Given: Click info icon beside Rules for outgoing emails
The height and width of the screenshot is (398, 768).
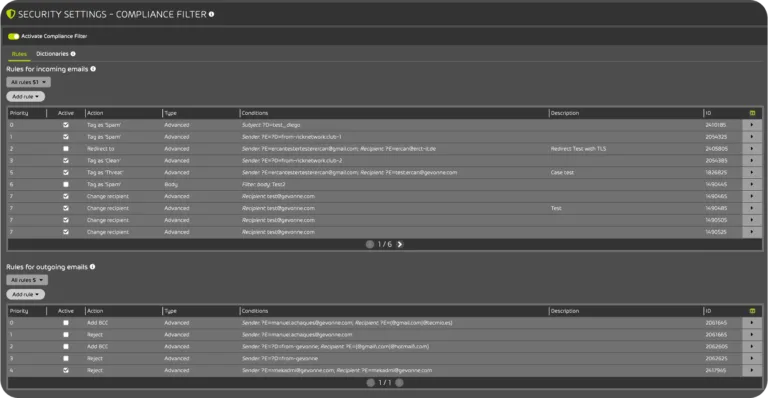Looking at the screenshot, I should pyautogui.click(x=93, y=267).
